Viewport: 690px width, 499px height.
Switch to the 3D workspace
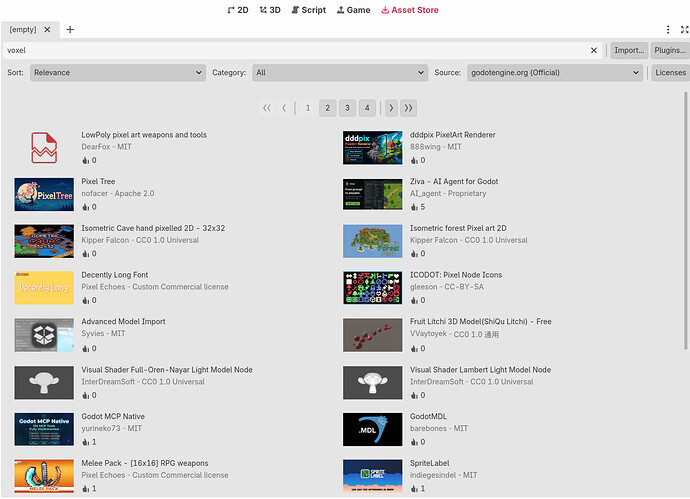(x=270, y=10)
